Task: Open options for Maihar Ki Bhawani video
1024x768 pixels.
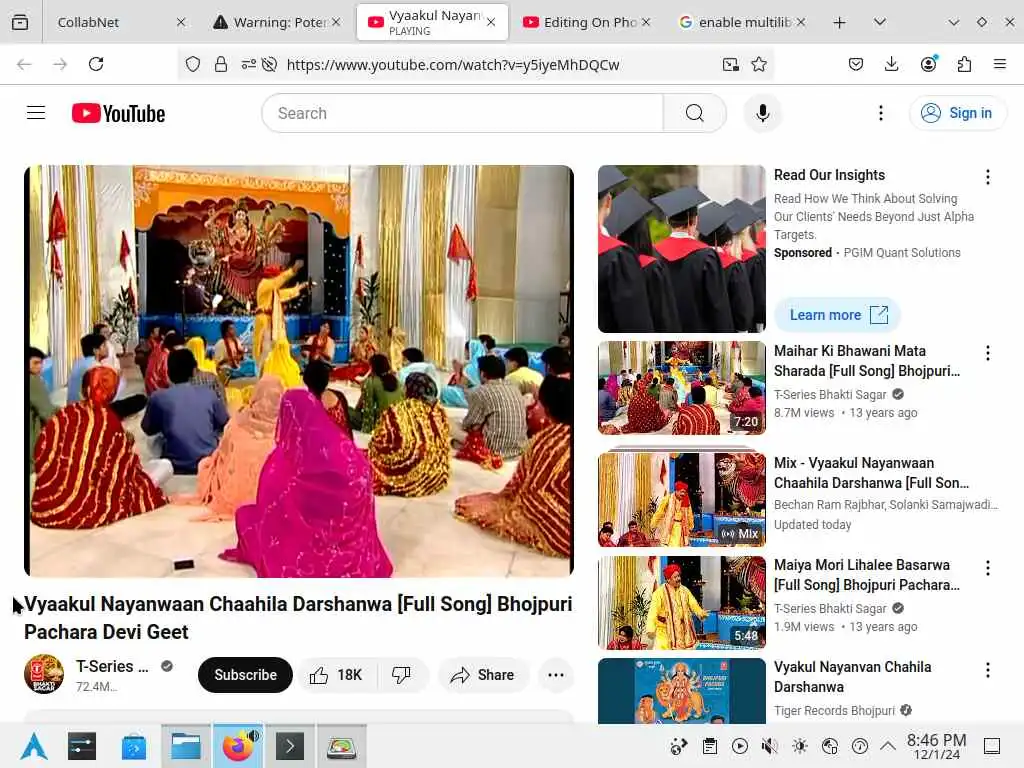Action: (x=987, y=353)
